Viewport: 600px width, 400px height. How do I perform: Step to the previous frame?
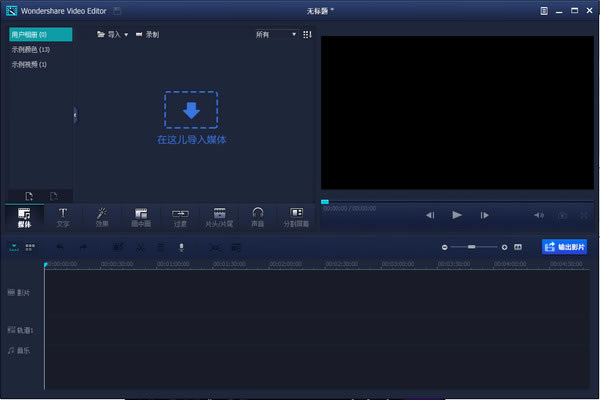(x=430, y=215)
